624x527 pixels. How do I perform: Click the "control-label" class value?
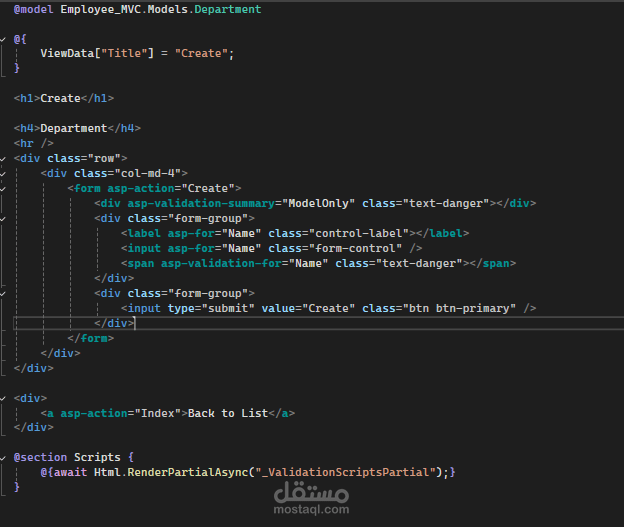click(359, 233)
